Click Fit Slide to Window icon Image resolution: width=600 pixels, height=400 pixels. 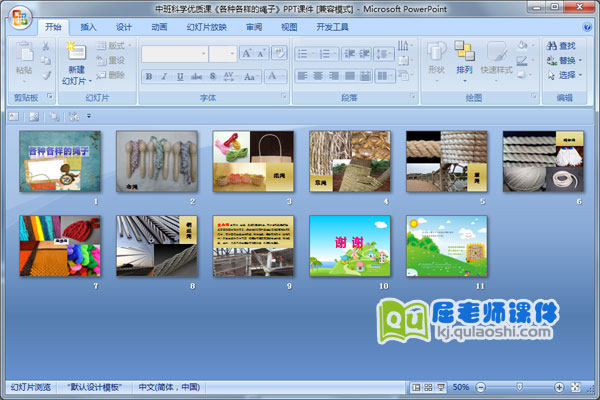point(576,387)
